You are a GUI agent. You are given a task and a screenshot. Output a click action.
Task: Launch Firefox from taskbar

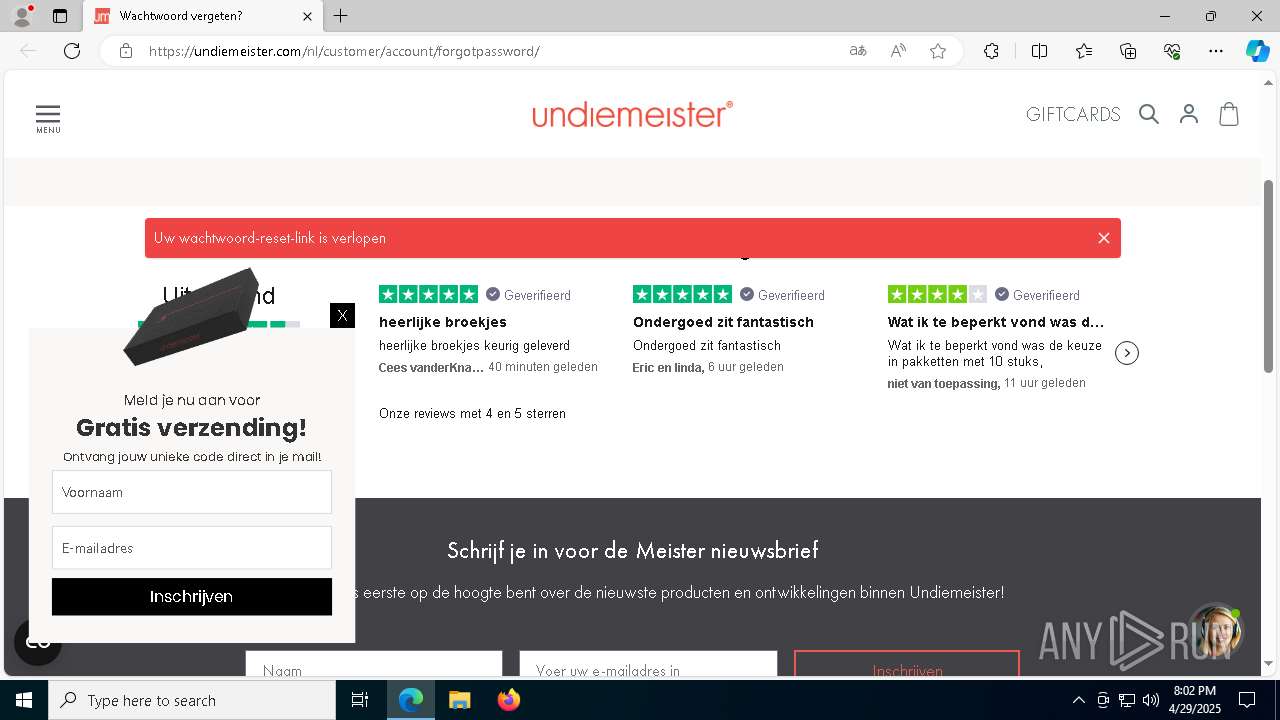click(508, 700)
